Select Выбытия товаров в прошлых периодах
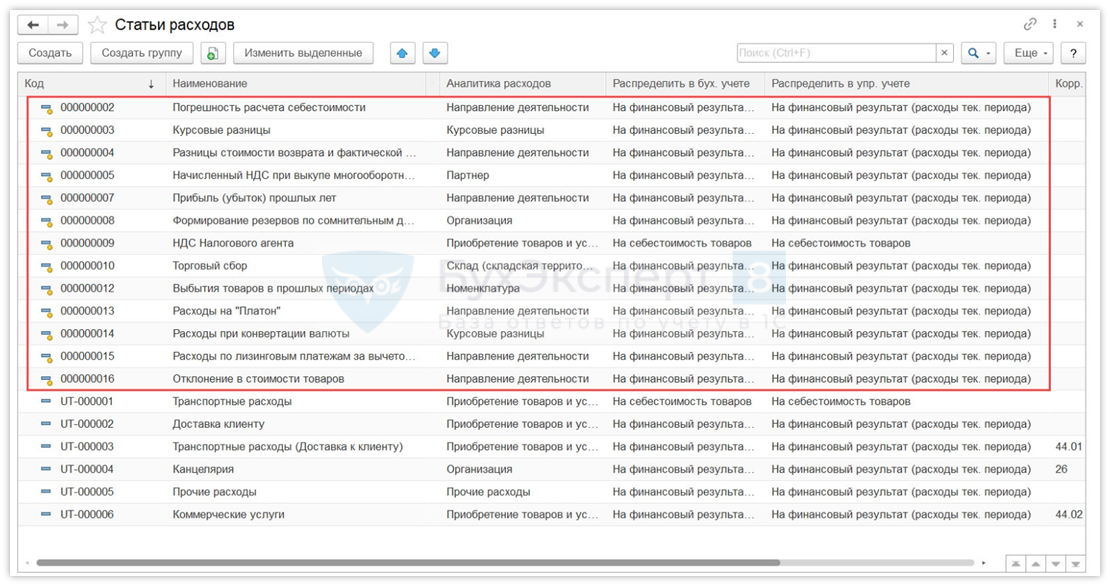 click(551, 289)
